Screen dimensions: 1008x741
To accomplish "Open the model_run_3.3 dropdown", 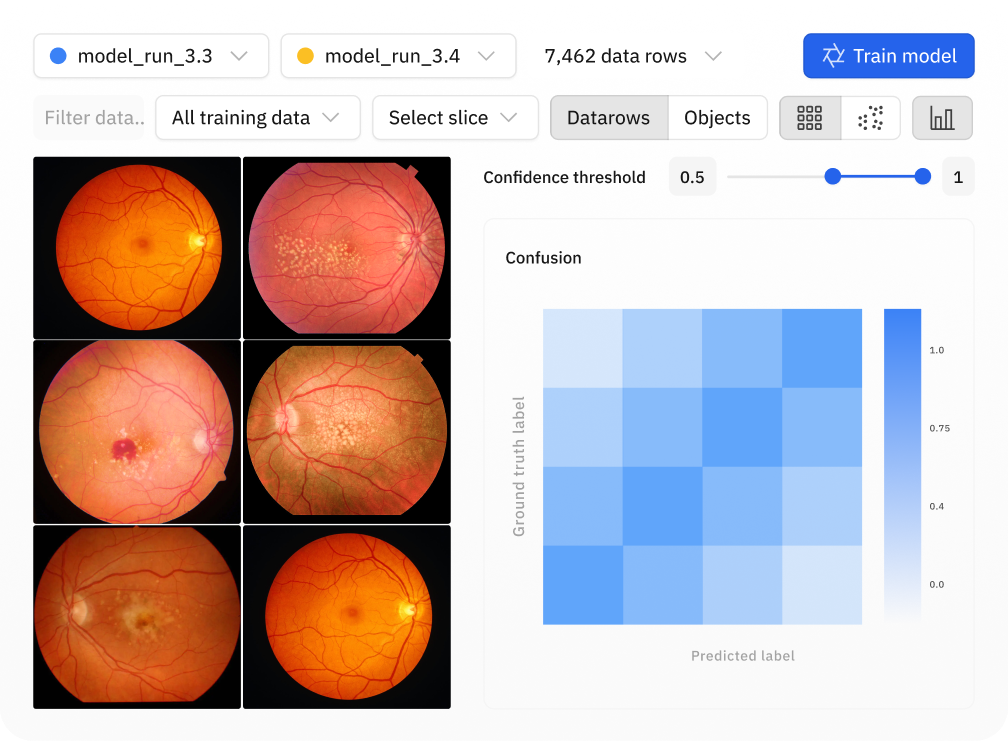I will pos(151,56).
